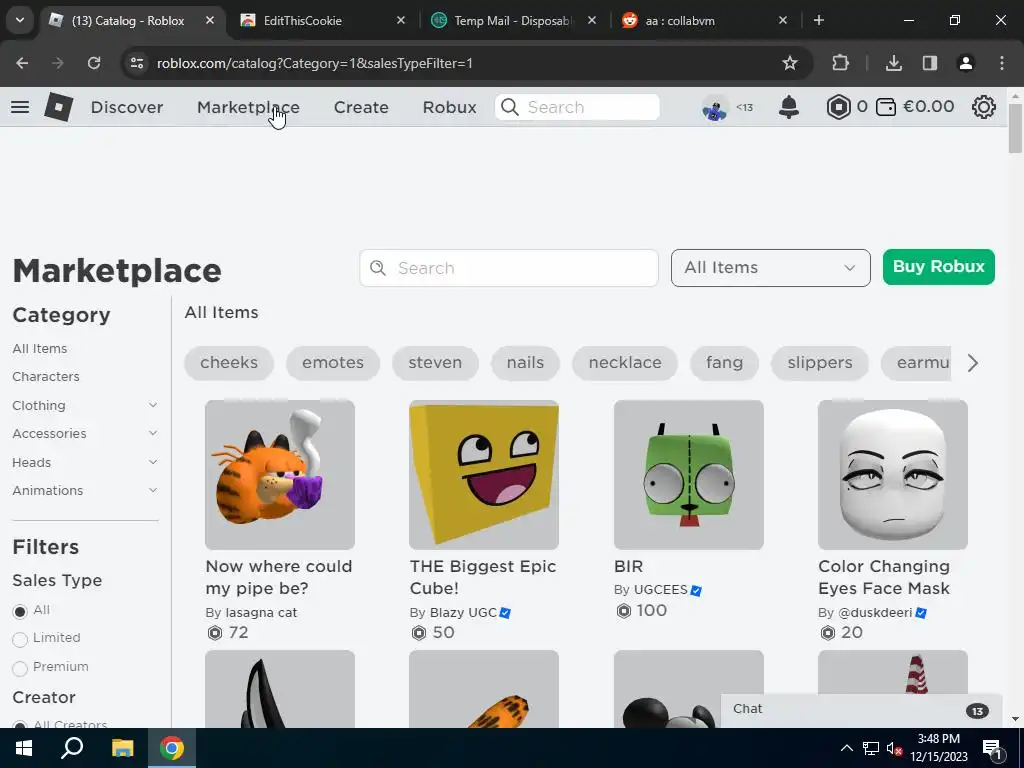Bookmark this page with star icon
Viewport: 1024px width, 768px height.
790,63
